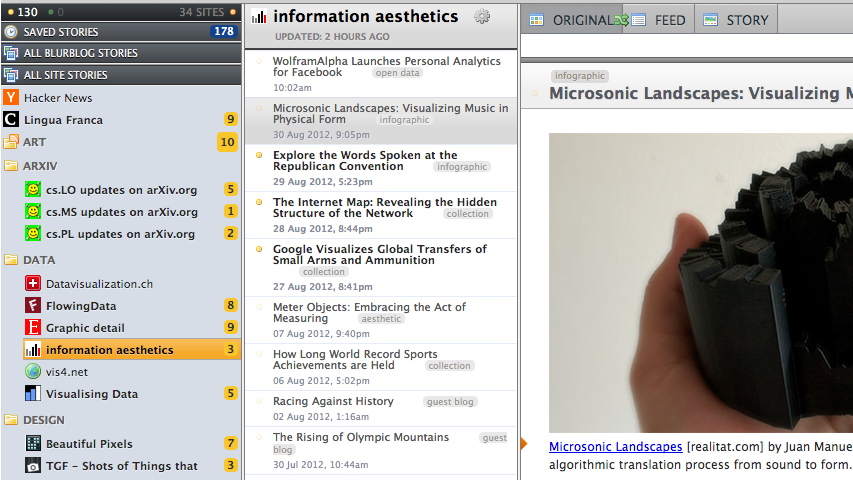Screen dimensions: 853x480
Task: Select Google Visualizes Global Transfers story
Action: click(x=381, y=268)
